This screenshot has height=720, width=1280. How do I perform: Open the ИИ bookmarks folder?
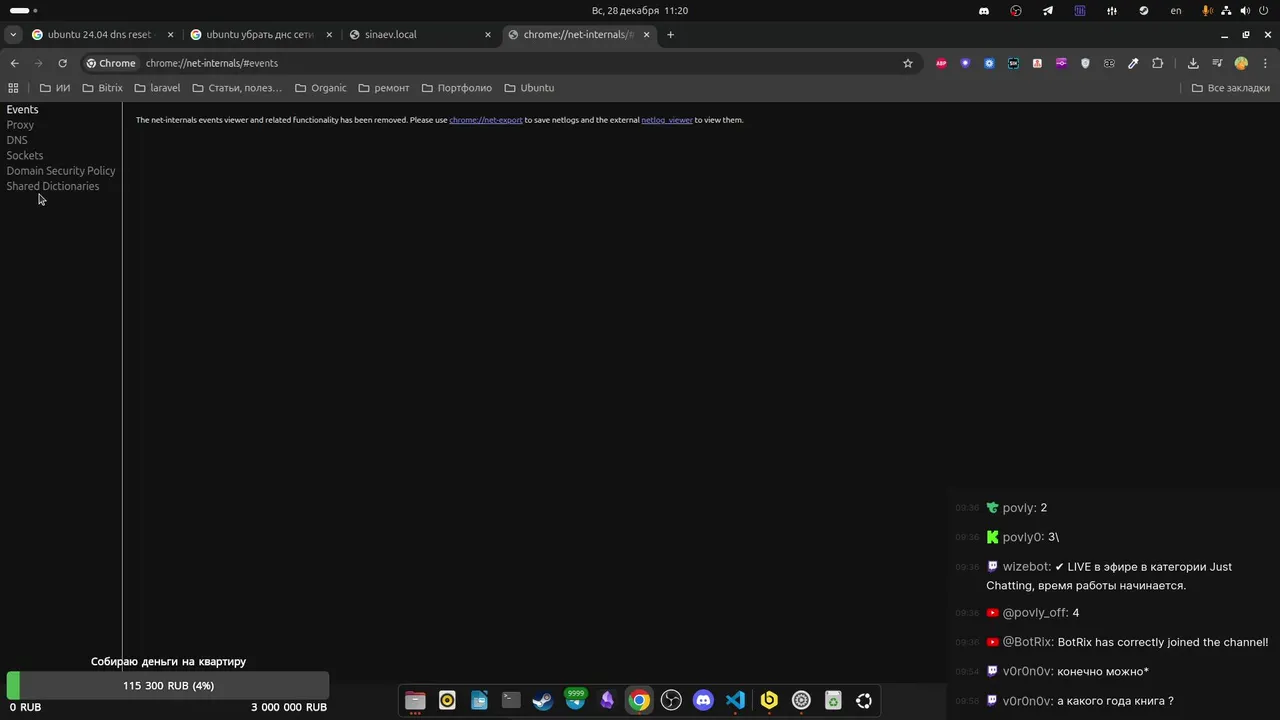click(x=55, y=88)
